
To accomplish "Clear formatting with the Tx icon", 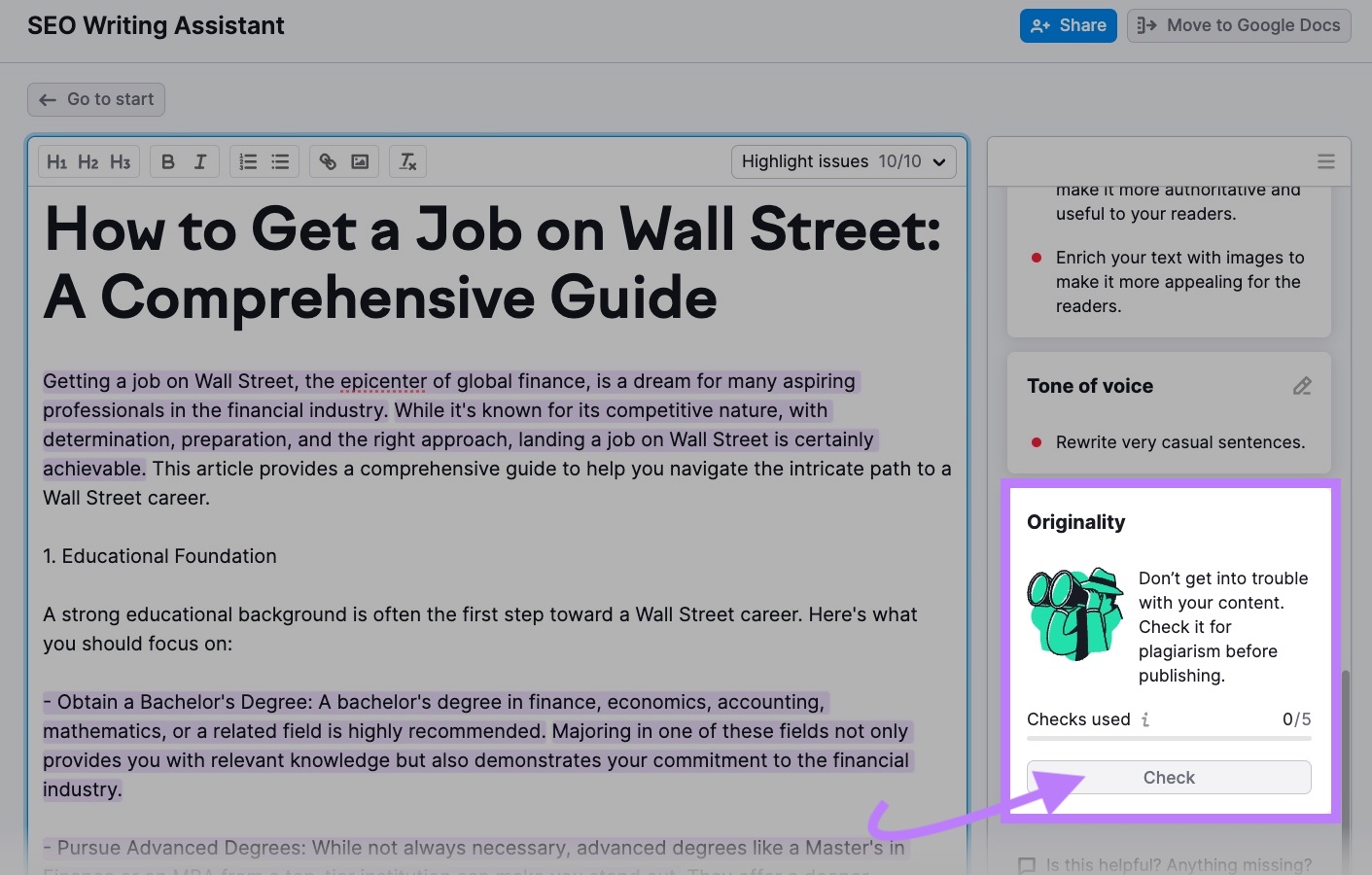I will [407, 161].
